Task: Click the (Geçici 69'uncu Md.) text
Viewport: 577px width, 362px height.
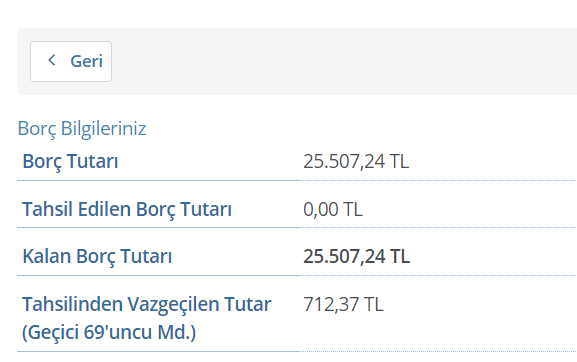Action: point(109,332)
